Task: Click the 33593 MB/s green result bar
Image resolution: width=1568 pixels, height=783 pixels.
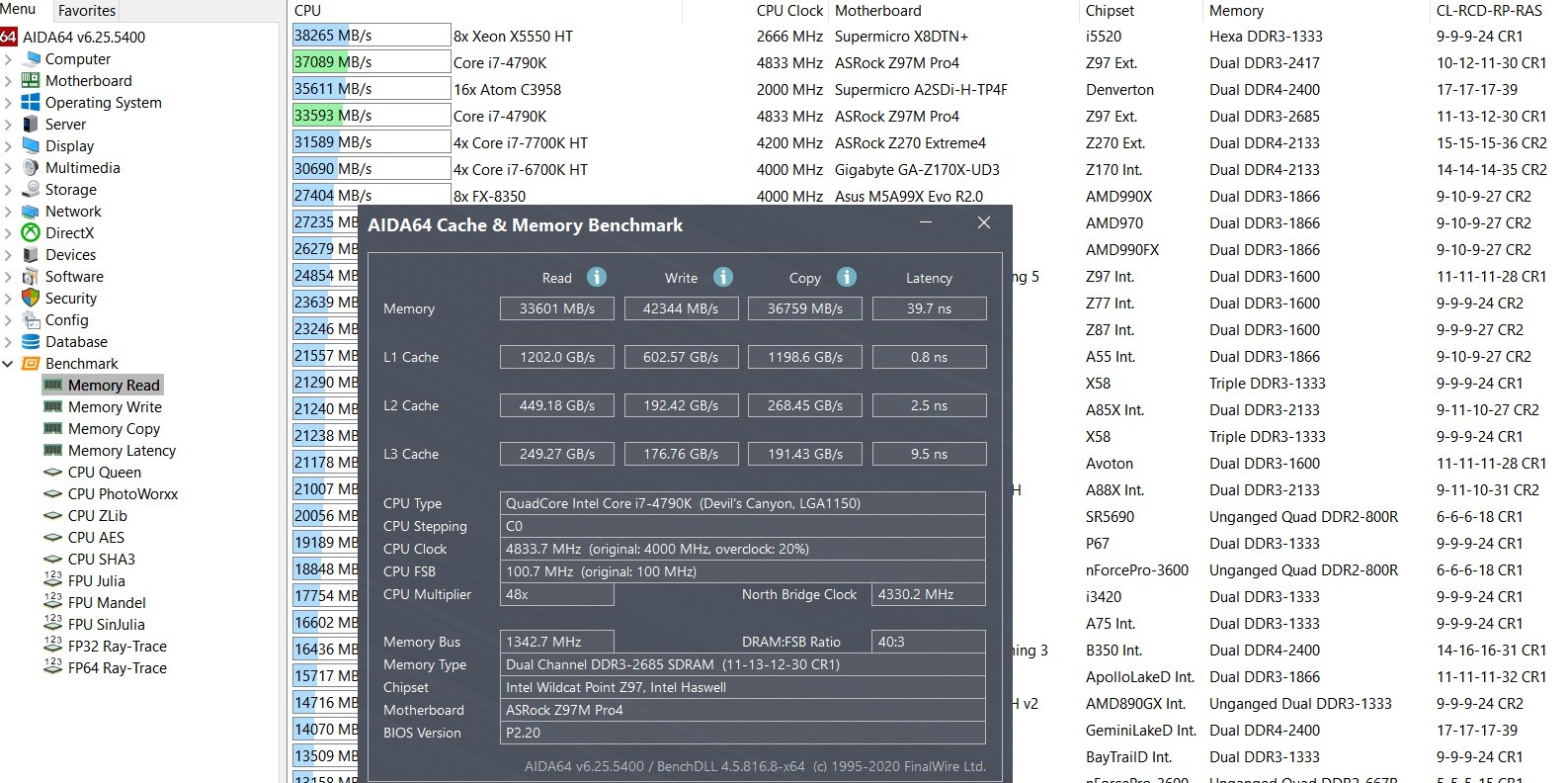Action: click(371, 116)
